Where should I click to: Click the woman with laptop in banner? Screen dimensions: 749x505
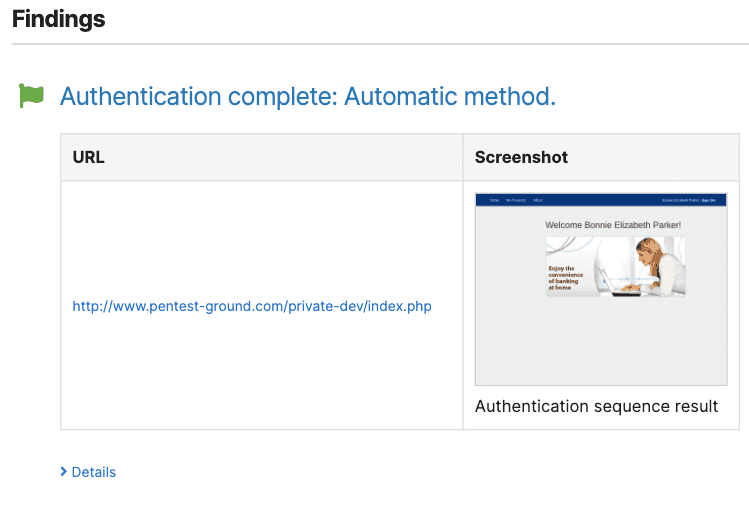coord(640,266)
